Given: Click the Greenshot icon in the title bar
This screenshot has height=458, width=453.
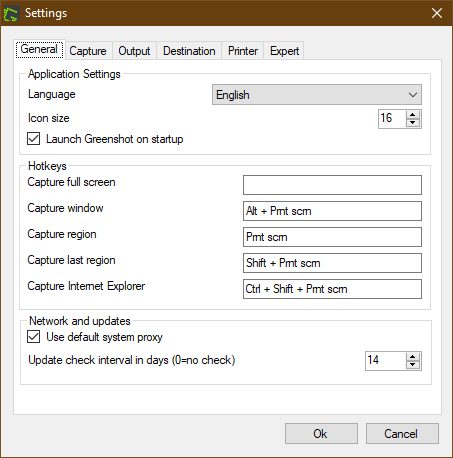Looking at the screenshot, I should point(11,13).
